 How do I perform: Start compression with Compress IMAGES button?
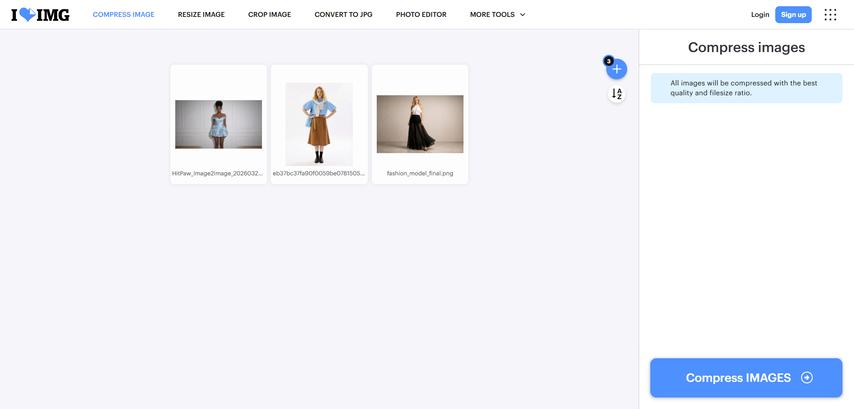746,378
